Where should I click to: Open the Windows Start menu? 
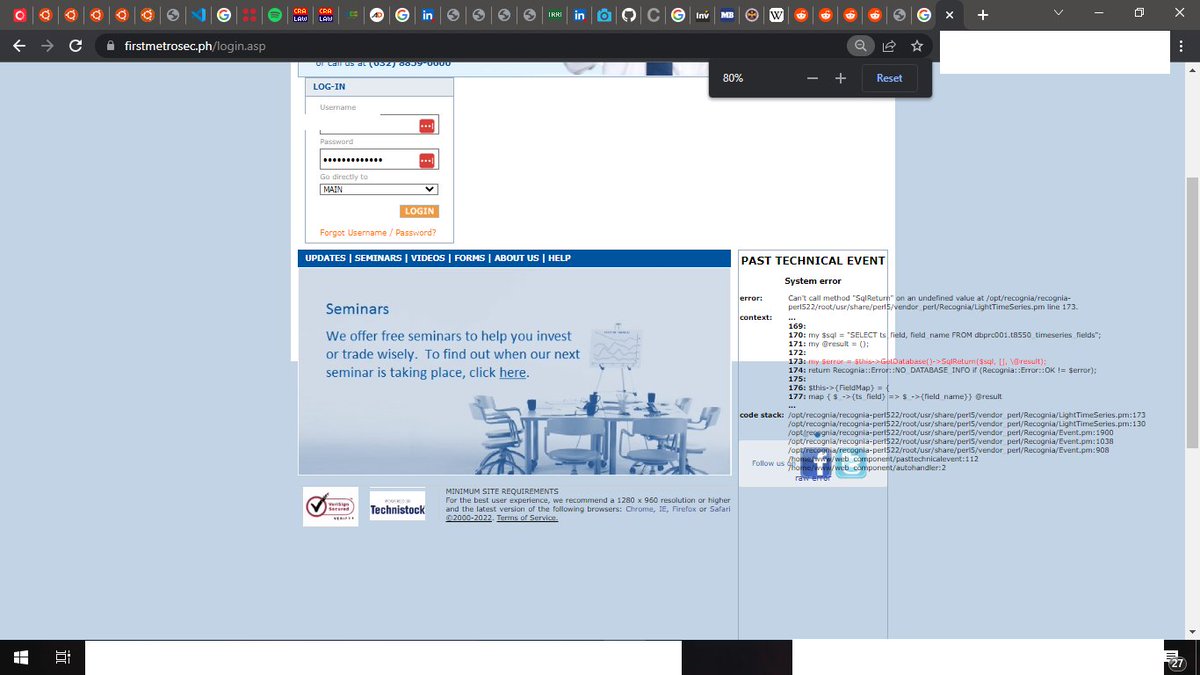(20, 657)
